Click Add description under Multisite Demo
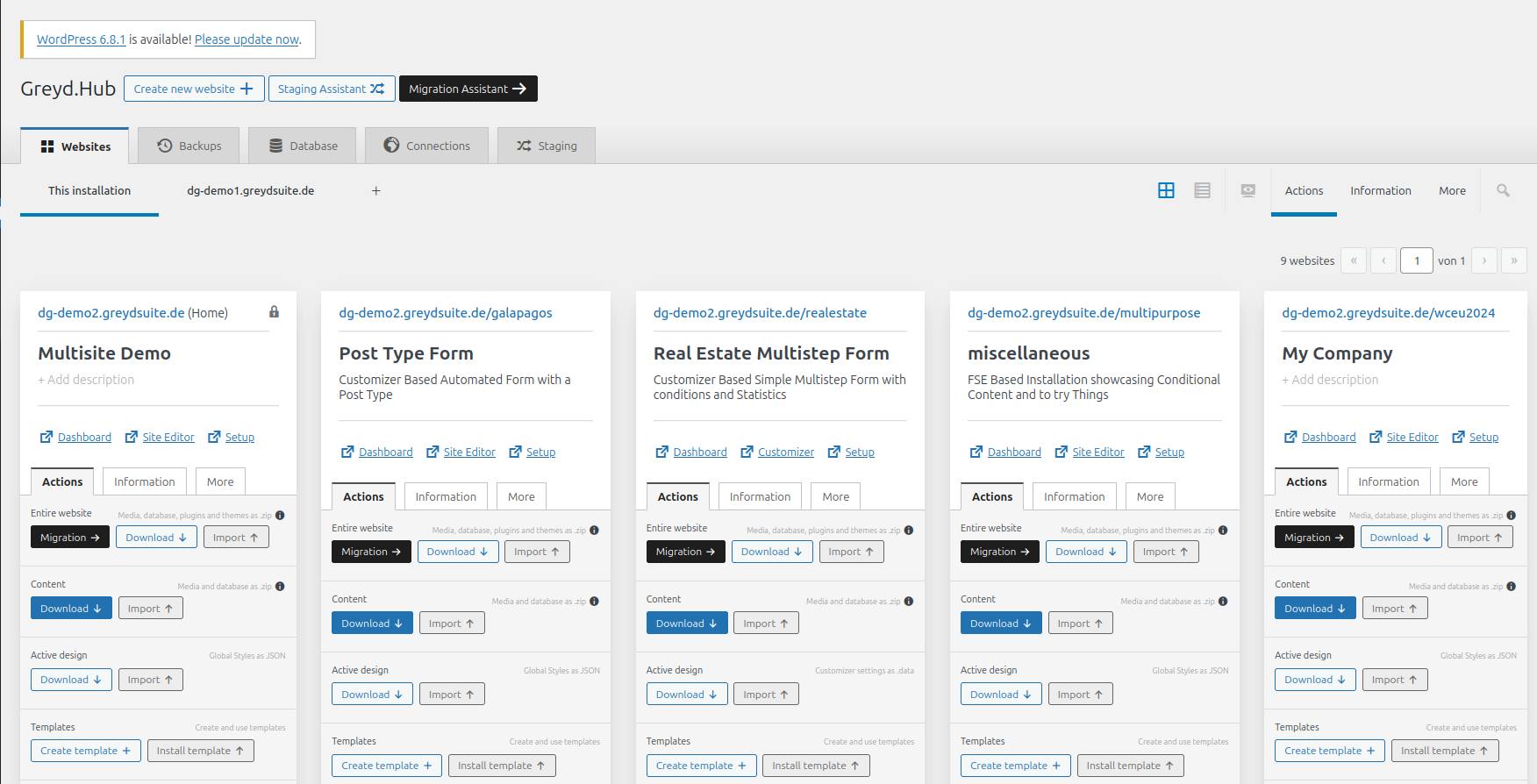 [x=86, y=380]
